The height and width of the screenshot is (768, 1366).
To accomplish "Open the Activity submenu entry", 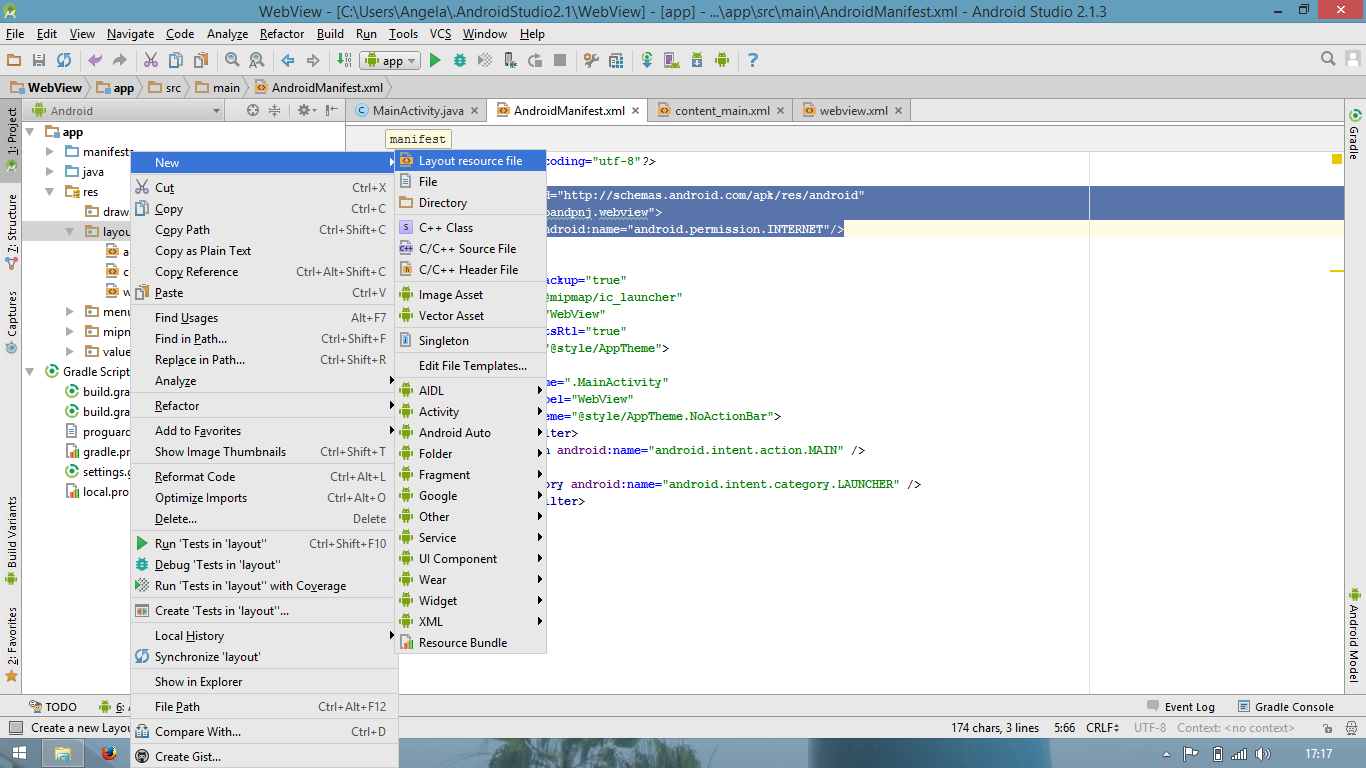I will pos(439,412).
